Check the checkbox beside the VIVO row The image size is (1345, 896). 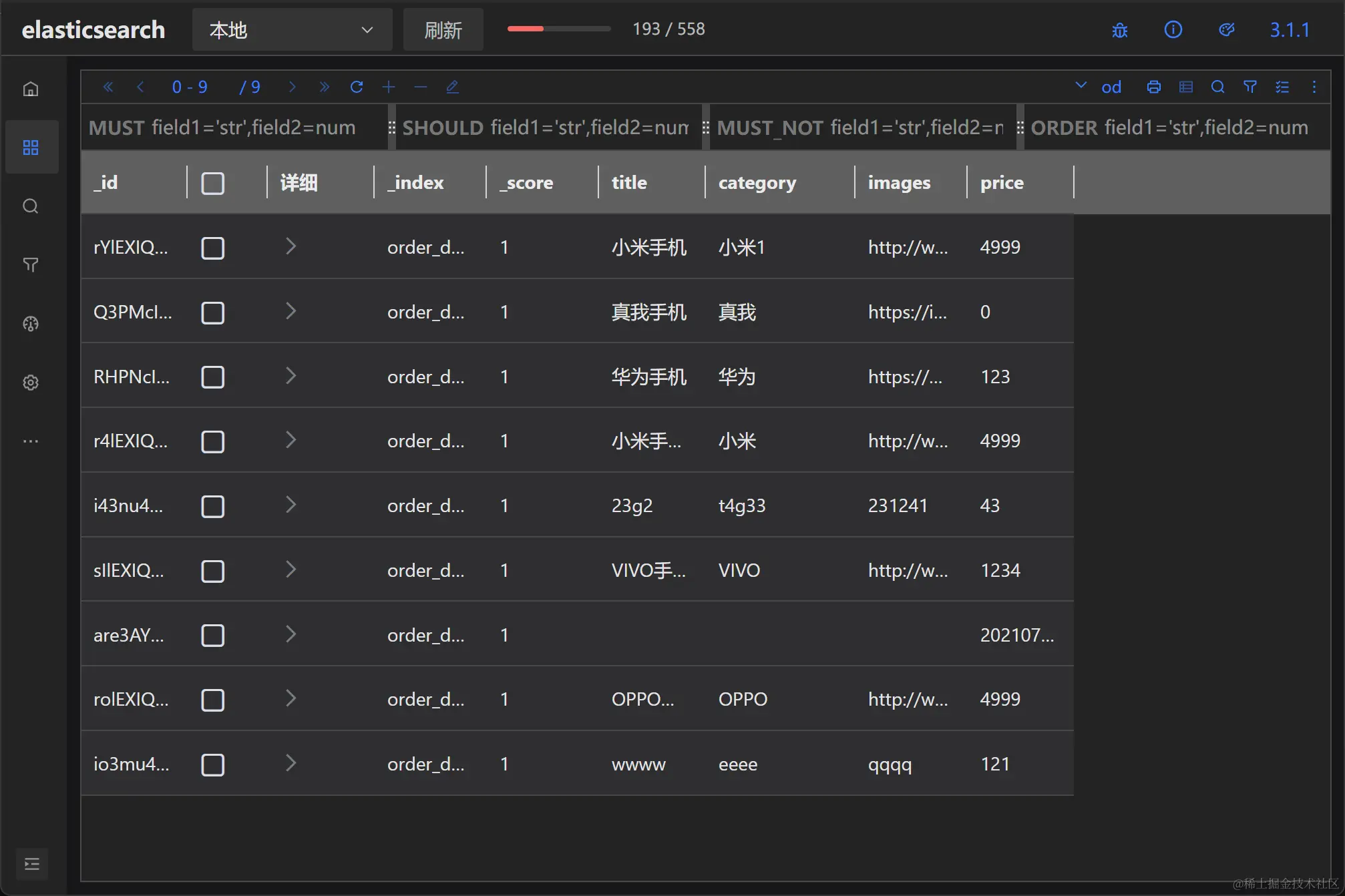click(212, 571)
